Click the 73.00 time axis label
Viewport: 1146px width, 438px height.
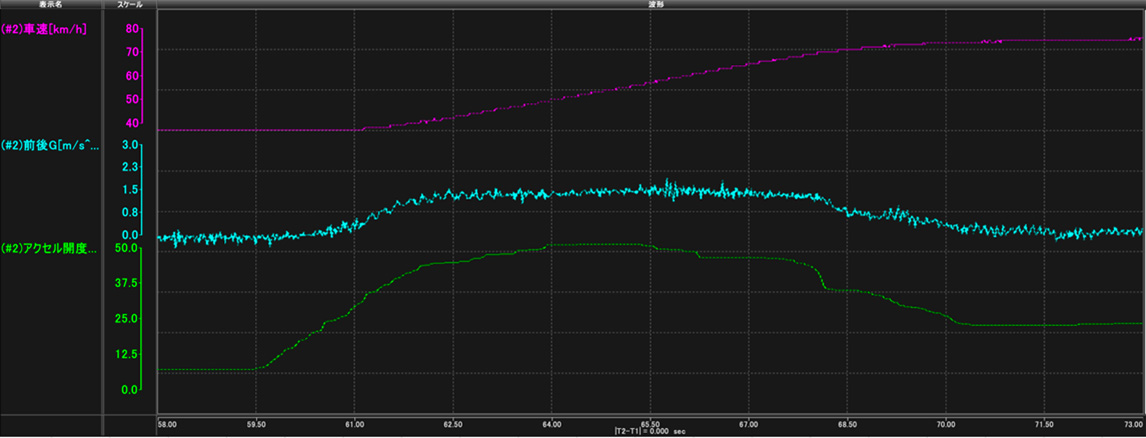tap(1132, 425)
